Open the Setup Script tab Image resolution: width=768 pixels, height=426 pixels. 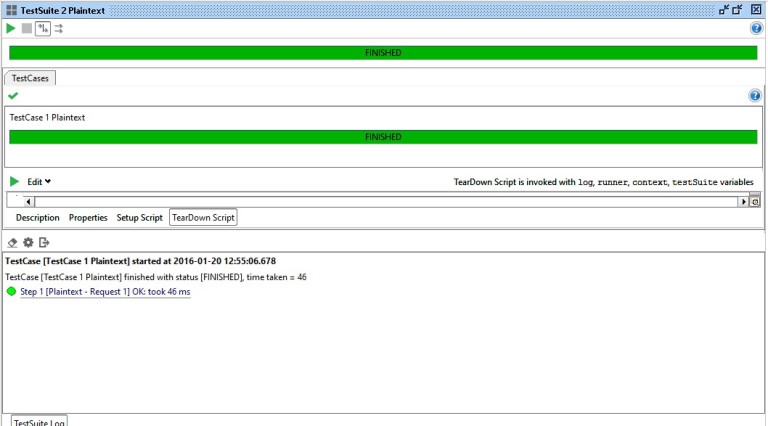click(140, 217)
